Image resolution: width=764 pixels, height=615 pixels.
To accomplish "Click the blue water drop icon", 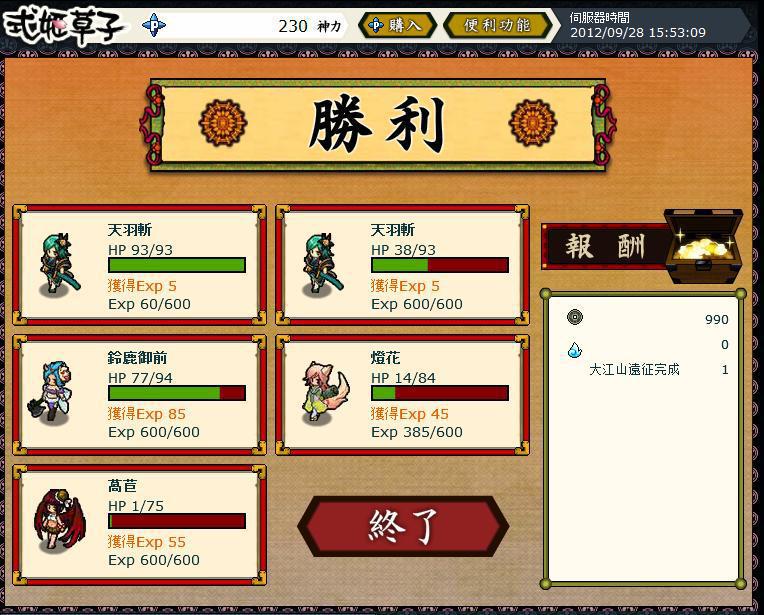I will coord(575,349).
